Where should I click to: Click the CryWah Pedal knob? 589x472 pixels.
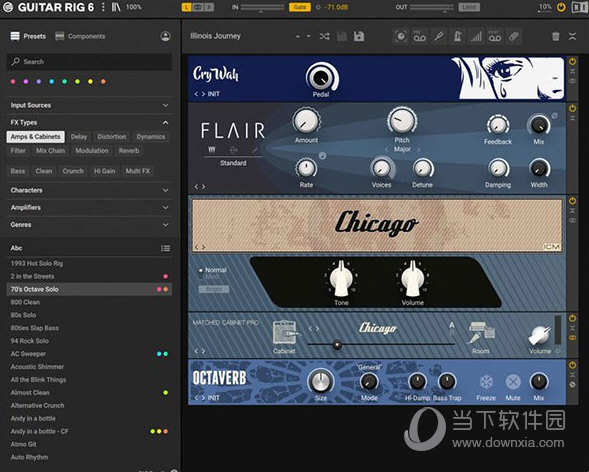pyautogui.click(x=321, y=77)
